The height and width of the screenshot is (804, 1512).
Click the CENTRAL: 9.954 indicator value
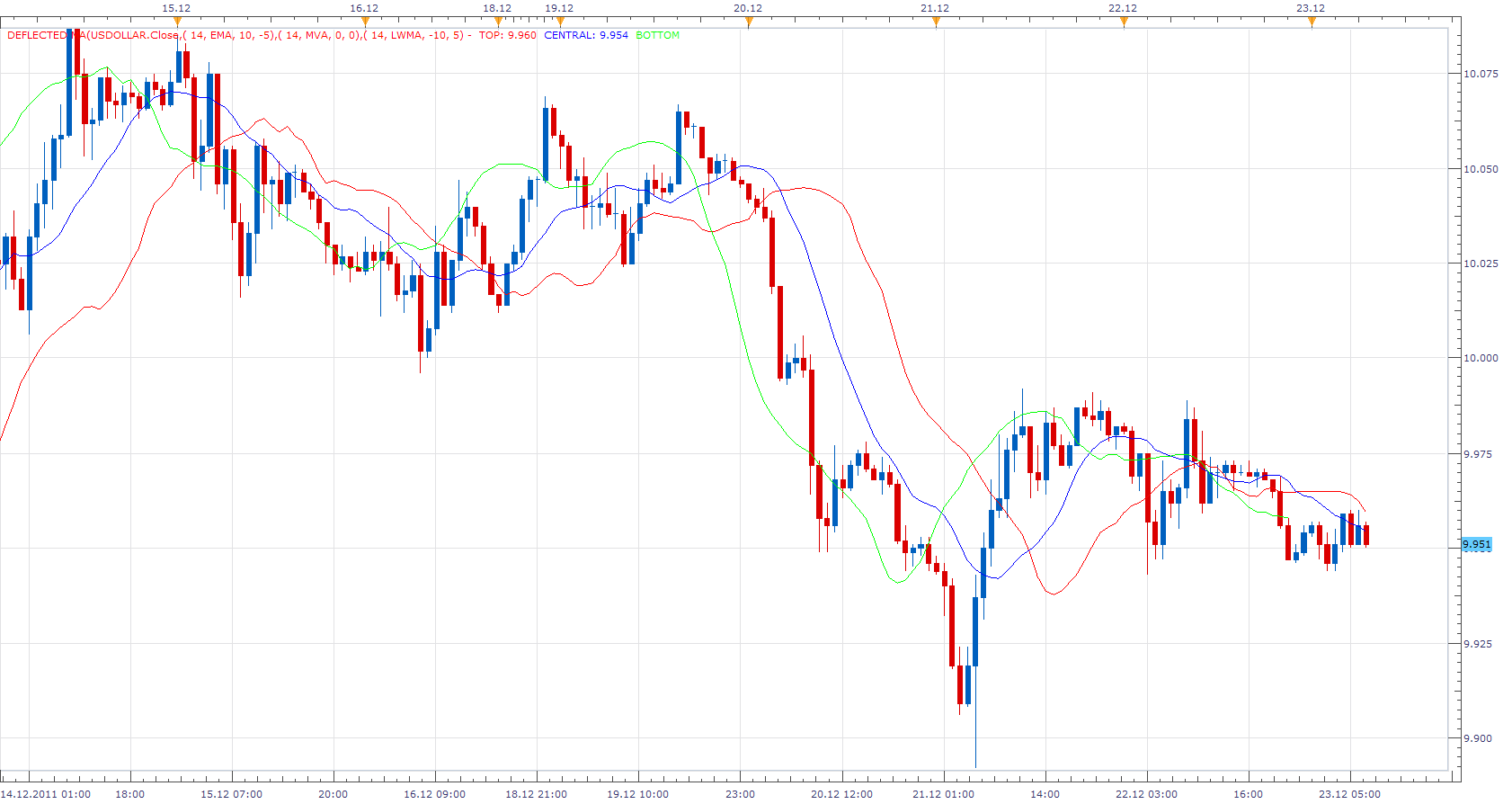[x=586, y=35]
